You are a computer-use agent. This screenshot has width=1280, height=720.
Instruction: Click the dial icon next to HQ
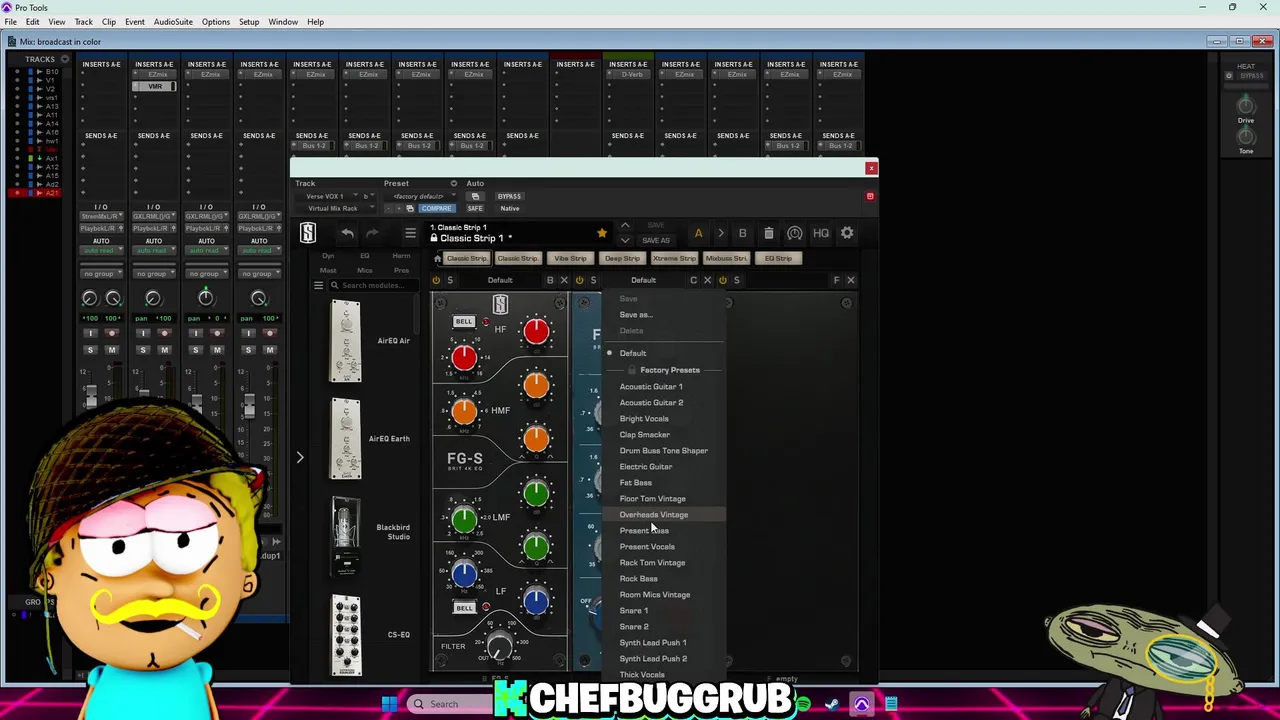point(794,233)
